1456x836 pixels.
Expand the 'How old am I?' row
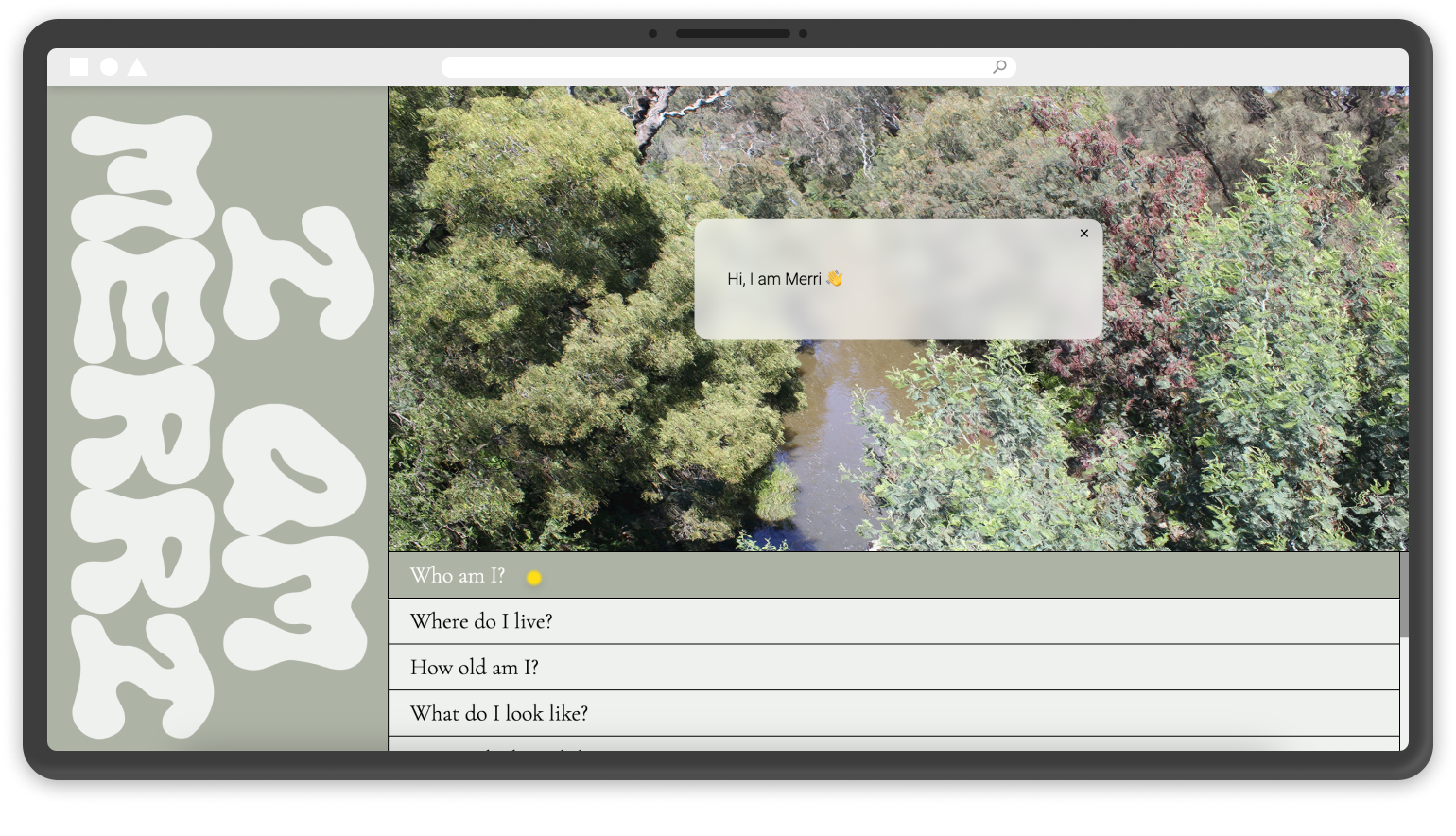(x=893, y=668)
